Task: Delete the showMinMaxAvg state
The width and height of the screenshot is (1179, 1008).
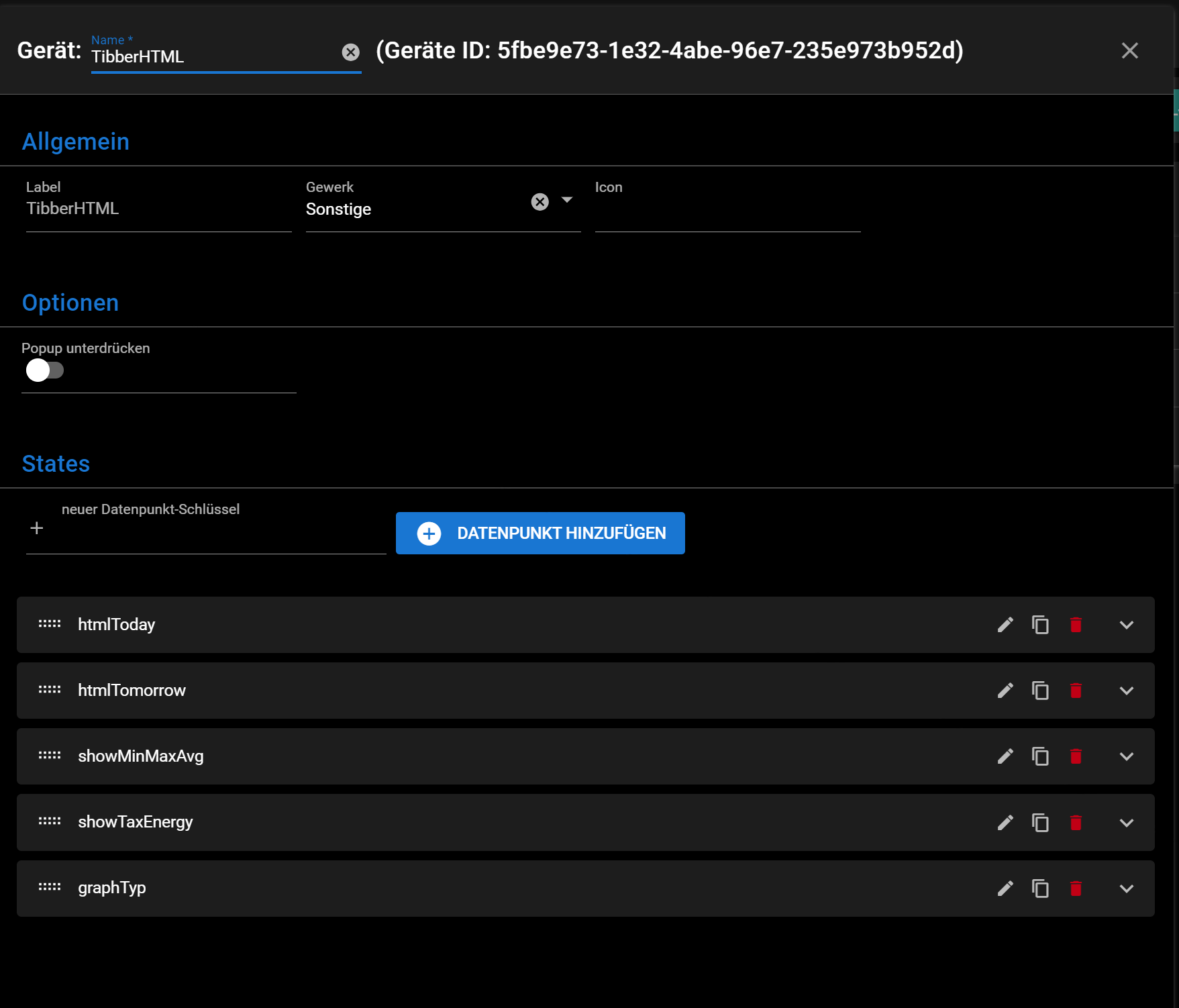Action: [1076, 756]
